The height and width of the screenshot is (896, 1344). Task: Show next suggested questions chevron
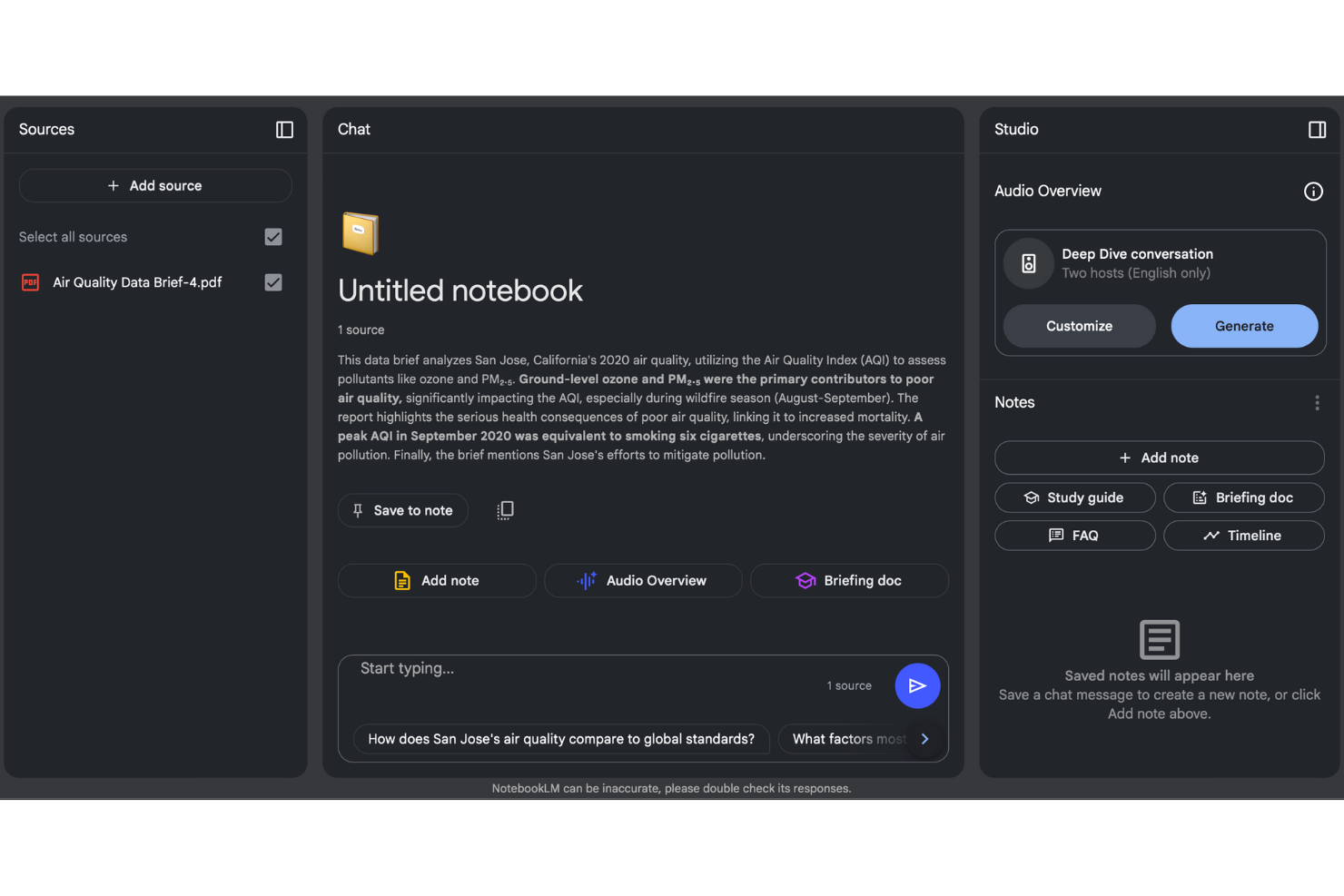(924, 739)
